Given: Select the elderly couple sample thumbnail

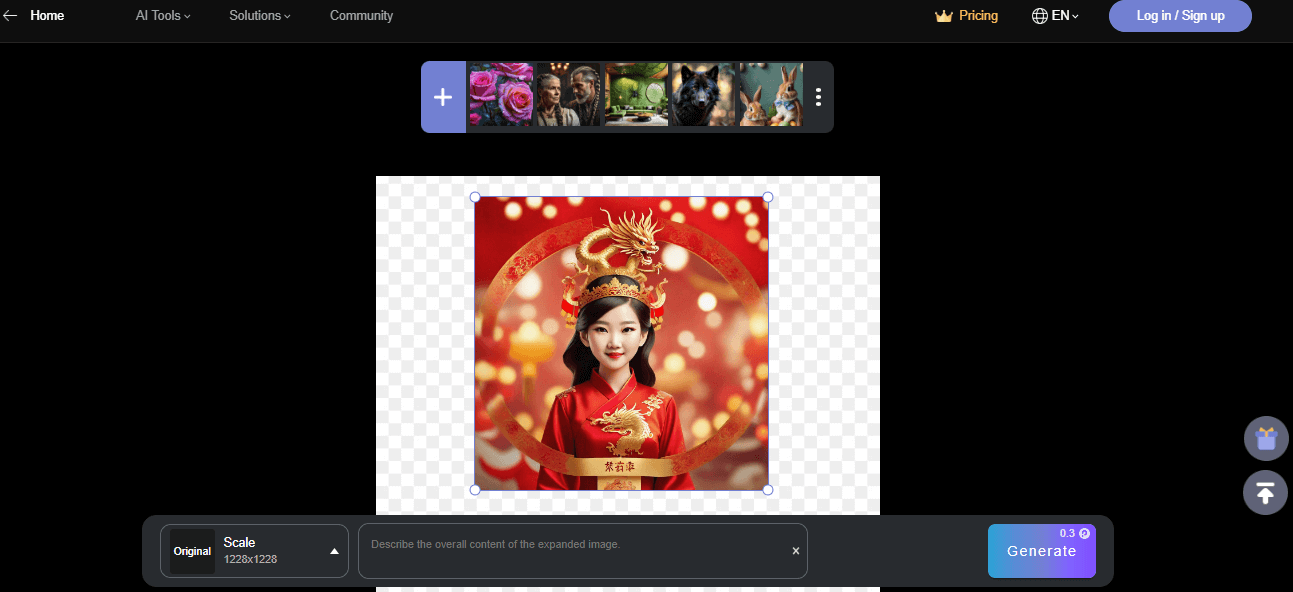Looking at the screenshot, I should (x=569, y=95).
